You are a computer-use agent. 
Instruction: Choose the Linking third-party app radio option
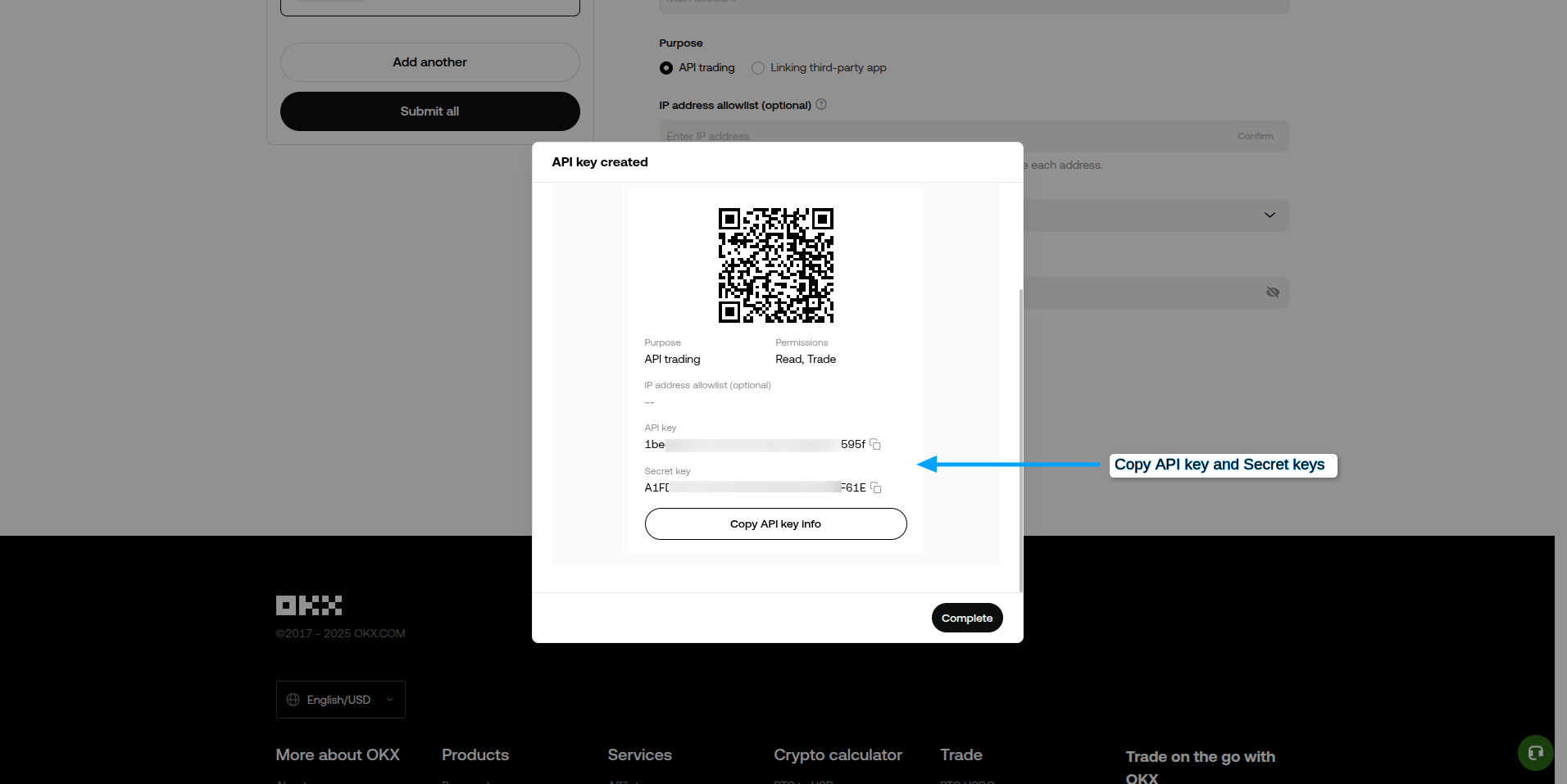click(758, 68)
